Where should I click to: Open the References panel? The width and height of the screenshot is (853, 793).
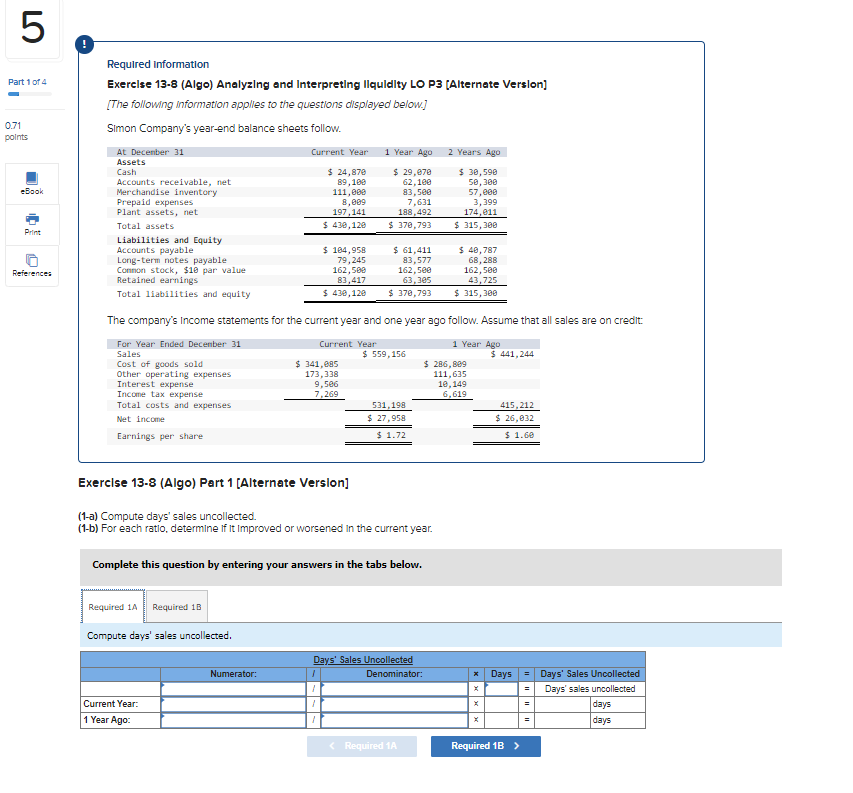coord(31,265)
